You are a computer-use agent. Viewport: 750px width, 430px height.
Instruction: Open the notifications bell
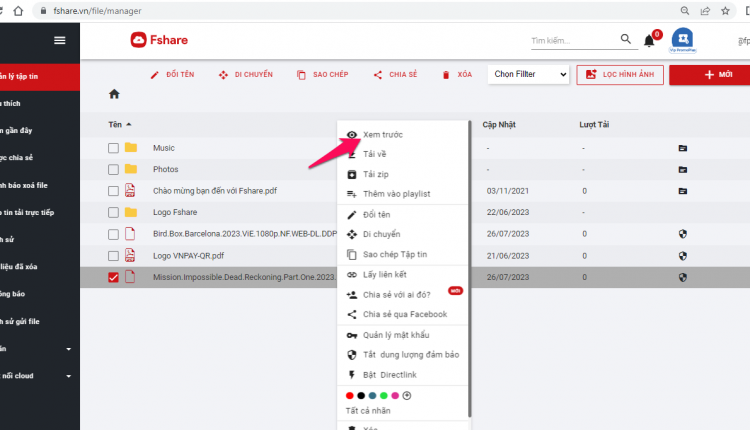tap(649, 41)
